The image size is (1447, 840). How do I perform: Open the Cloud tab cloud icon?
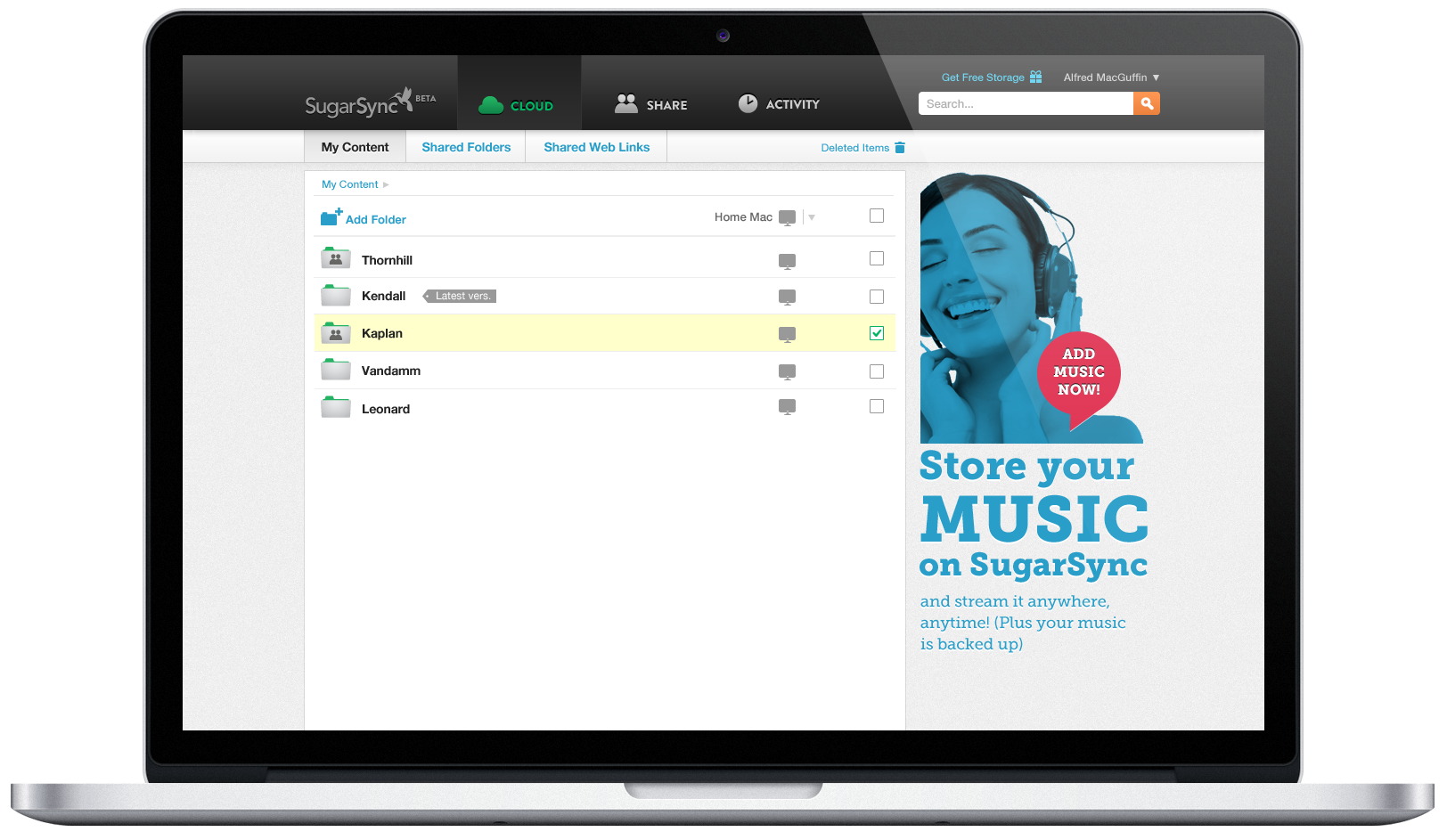[x=491, y=105]
